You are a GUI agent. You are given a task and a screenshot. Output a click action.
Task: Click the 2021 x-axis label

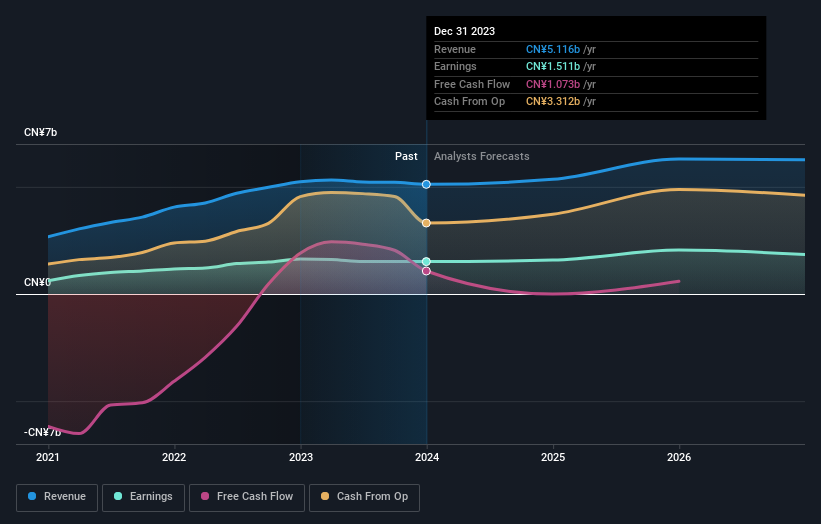pyautogui.click(x=48, y=458)
